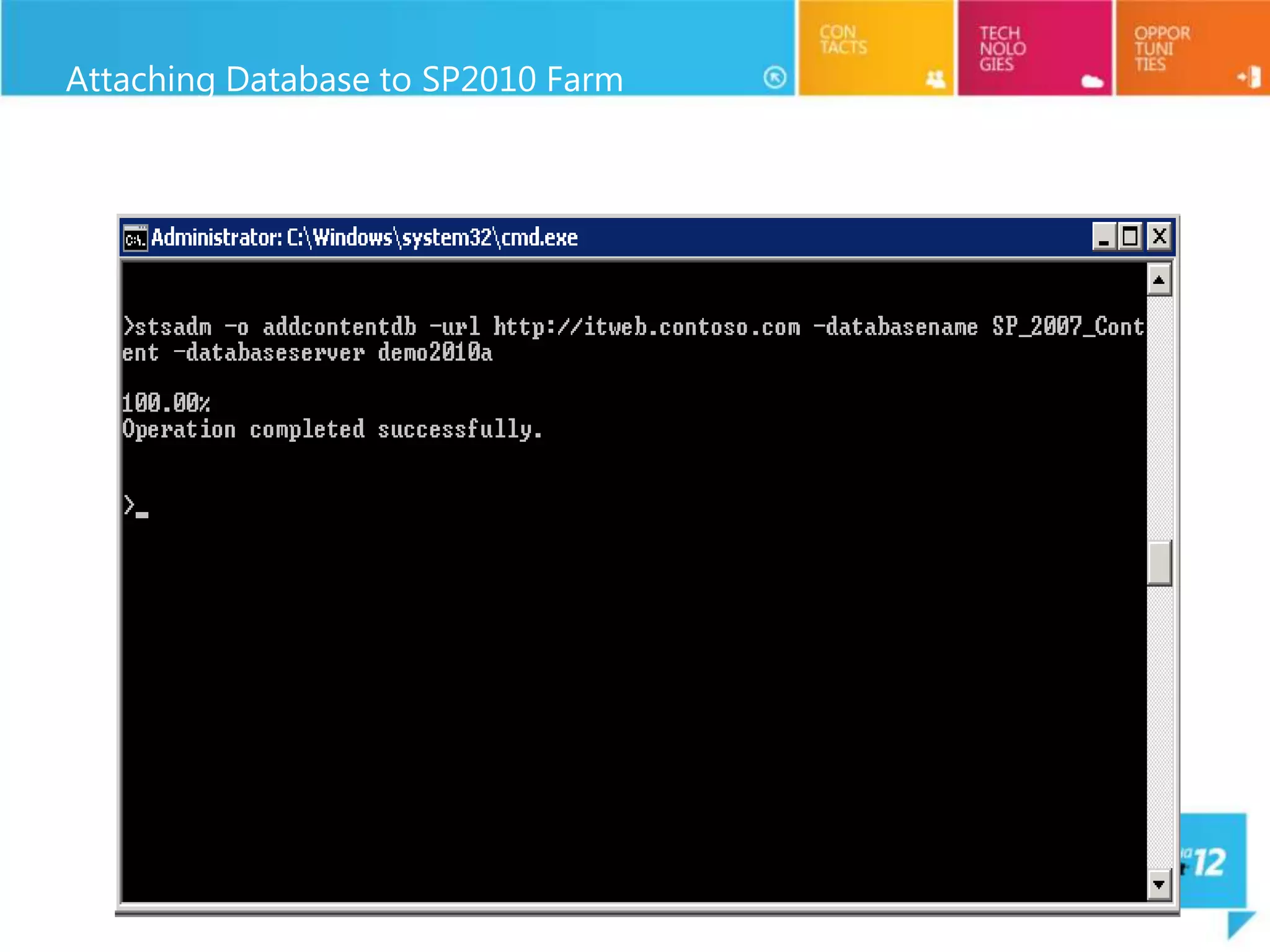Click the 'Operation completed successfully.' line
This screenshot has width=1270, height=952.
pos(332,429)
